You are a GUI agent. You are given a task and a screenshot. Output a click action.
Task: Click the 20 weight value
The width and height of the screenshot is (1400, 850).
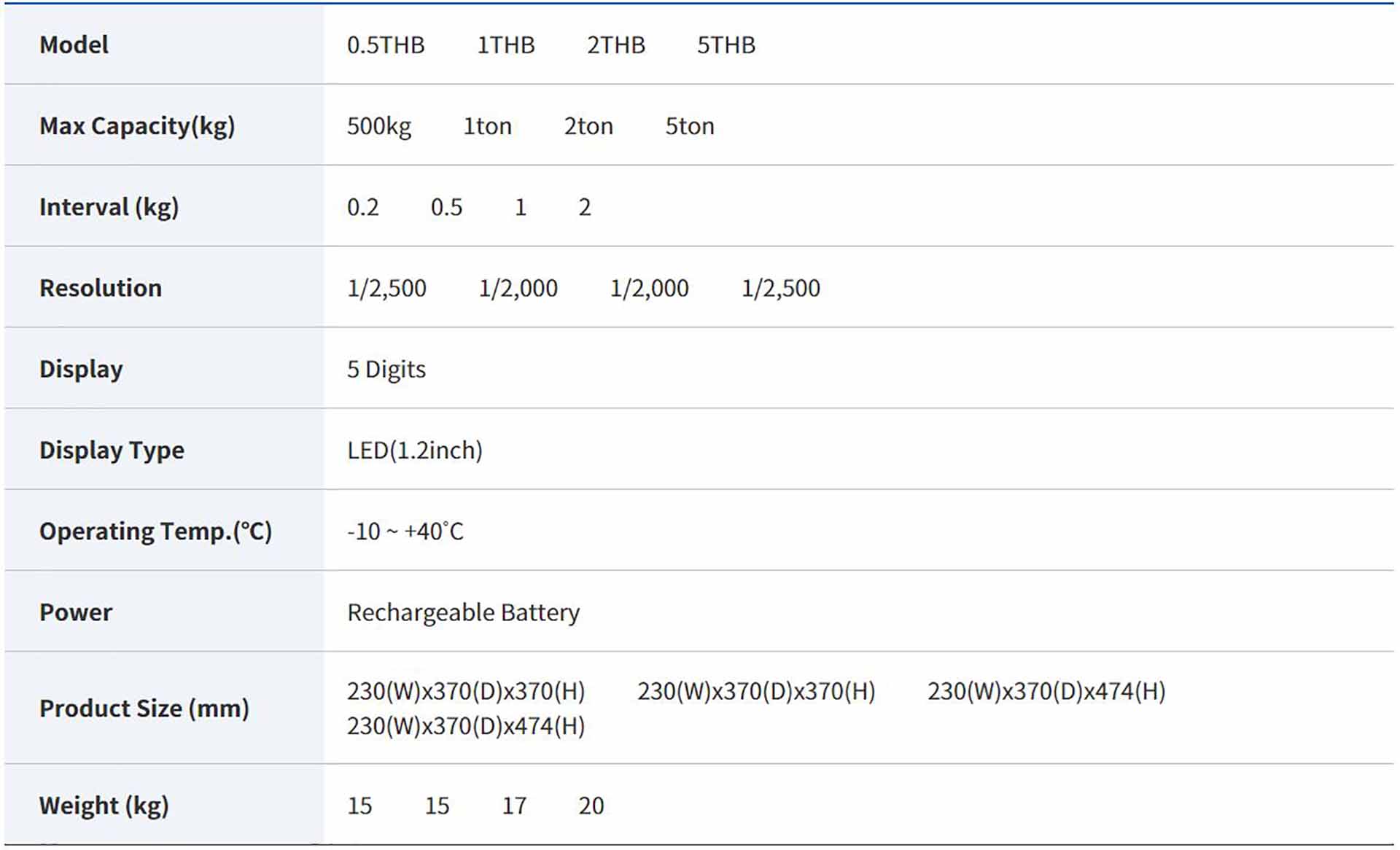[591, 806]
